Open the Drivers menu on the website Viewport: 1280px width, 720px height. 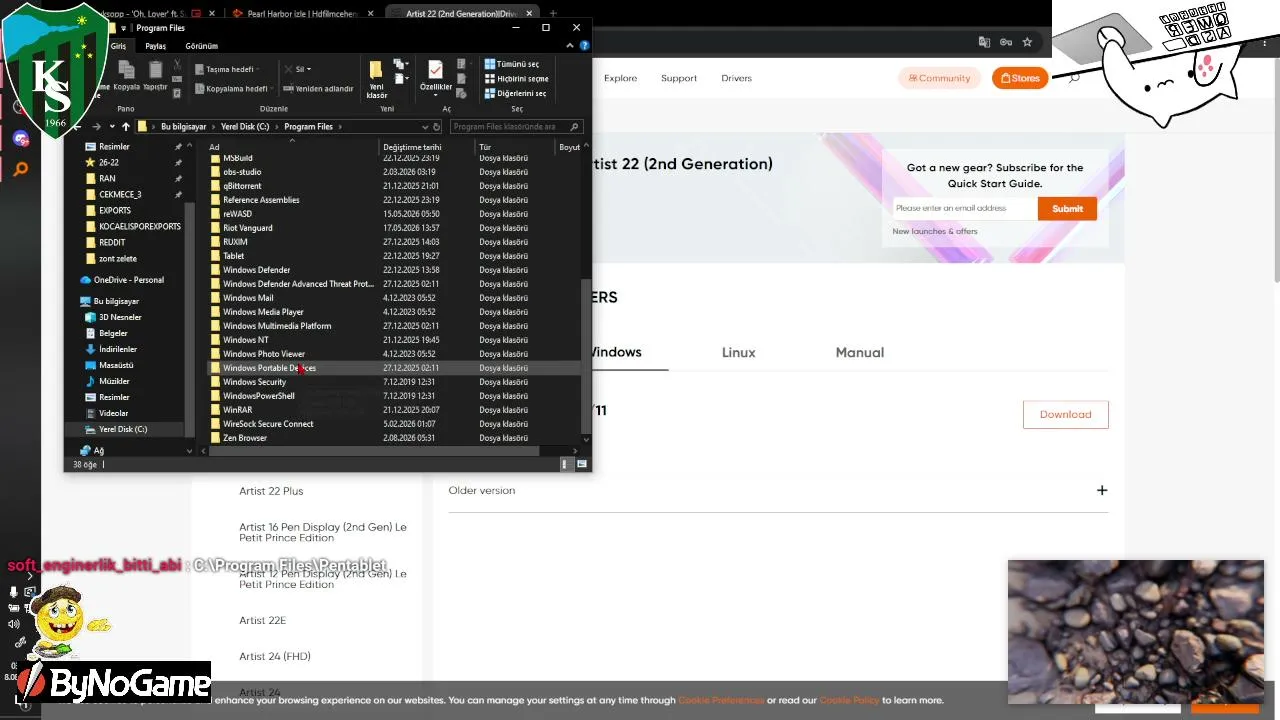(x=736, y=78)
